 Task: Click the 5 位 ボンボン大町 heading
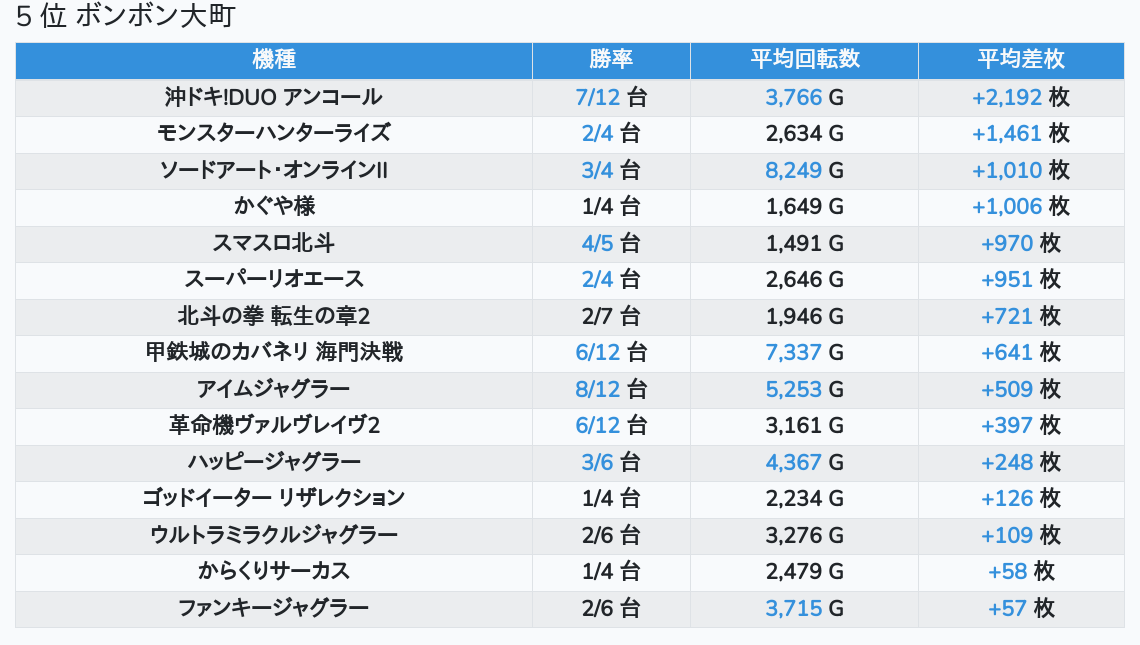coord(126,16)
